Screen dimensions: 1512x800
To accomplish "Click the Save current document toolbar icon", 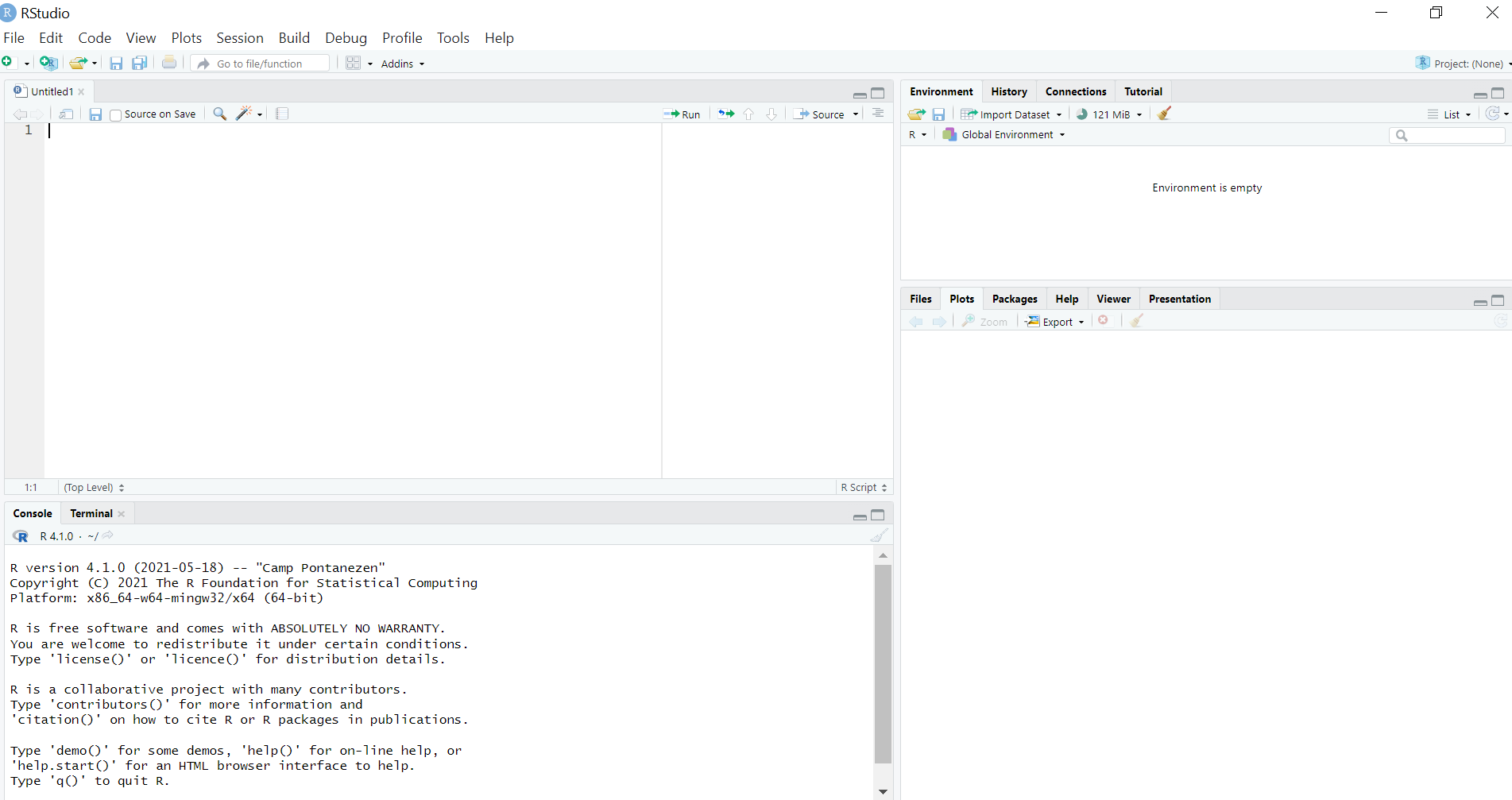I will 116,63.
